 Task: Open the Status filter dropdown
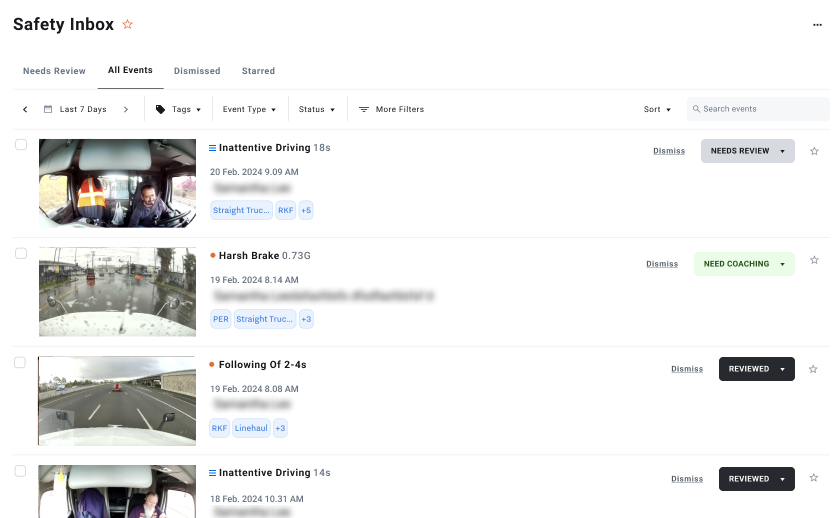[317, 109]
